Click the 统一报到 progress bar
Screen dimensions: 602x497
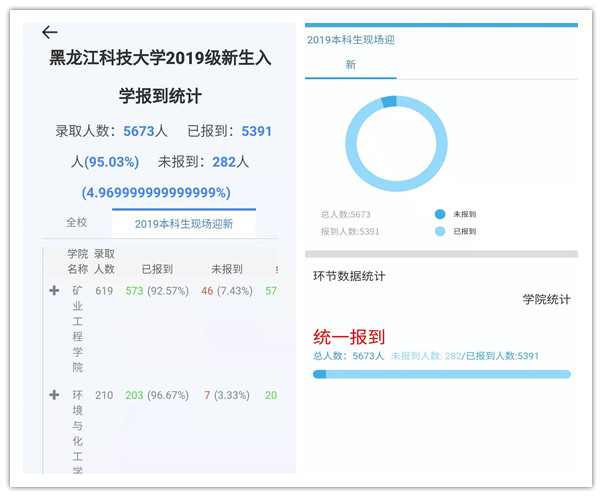[441, 374]
